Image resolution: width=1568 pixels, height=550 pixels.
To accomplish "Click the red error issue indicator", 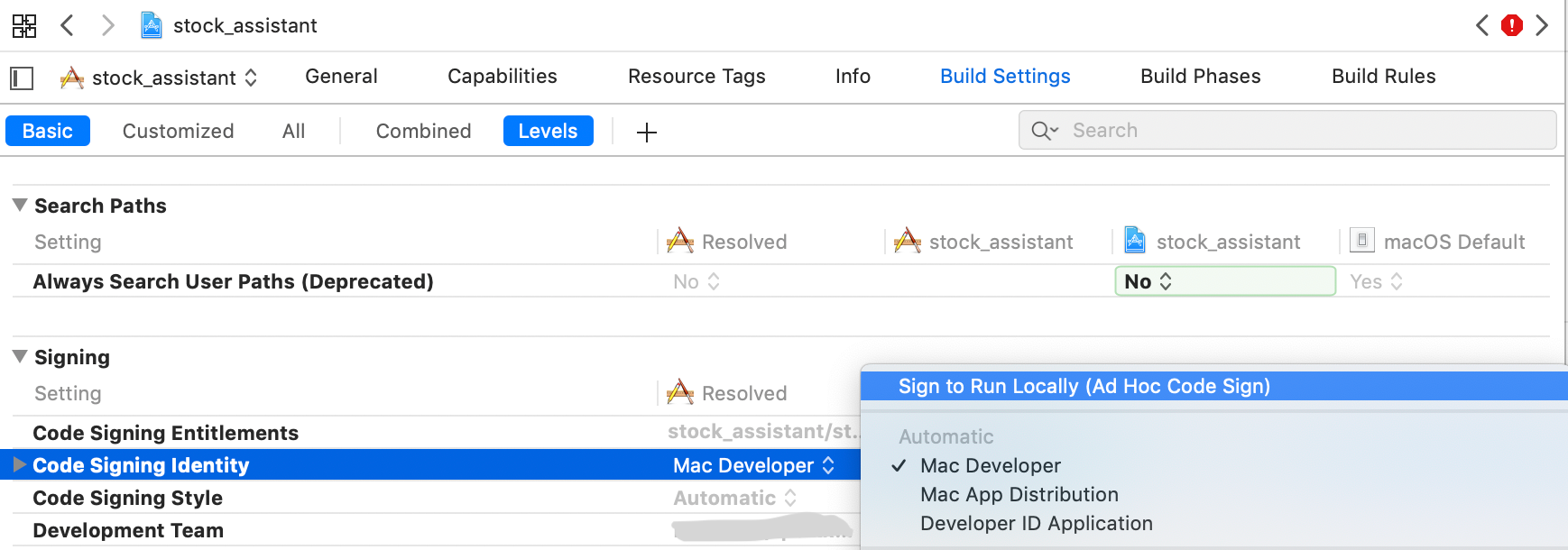I will [x=1511, y=25].
